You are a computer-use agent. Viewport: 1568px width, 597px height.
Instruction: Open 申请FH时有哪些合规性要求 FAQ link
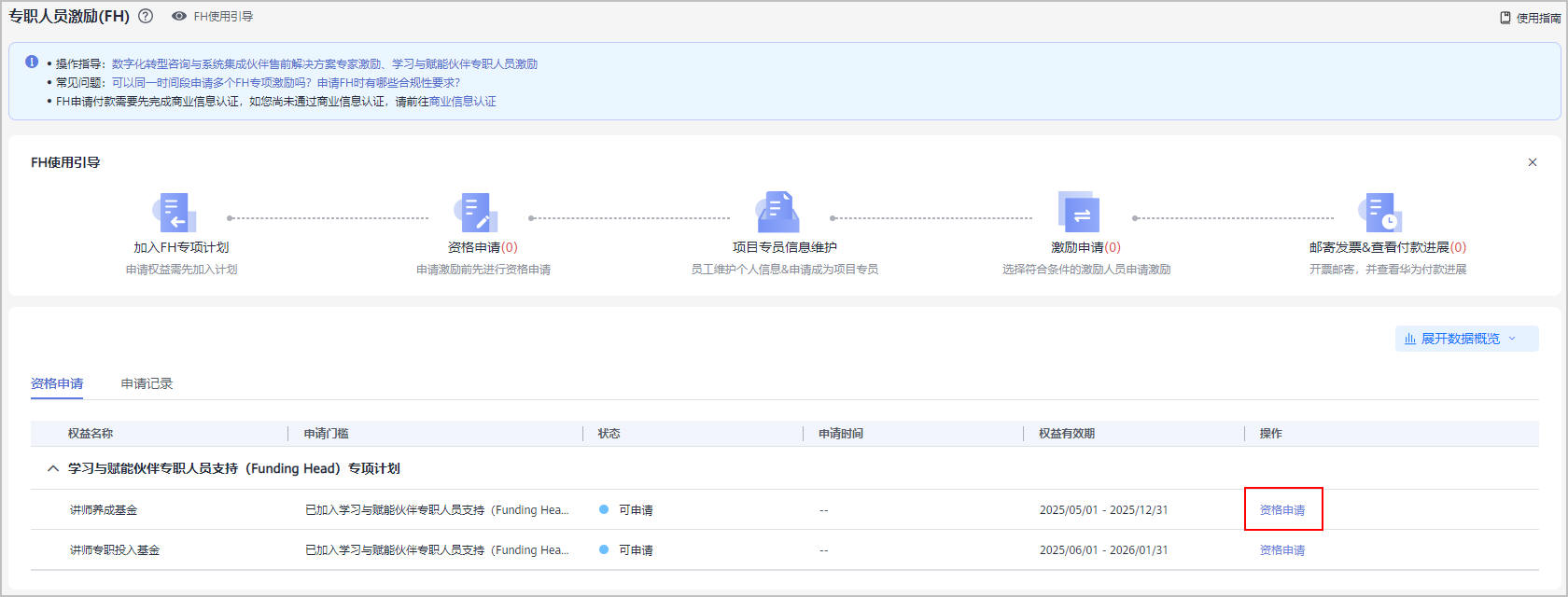[x=388, y=82]
